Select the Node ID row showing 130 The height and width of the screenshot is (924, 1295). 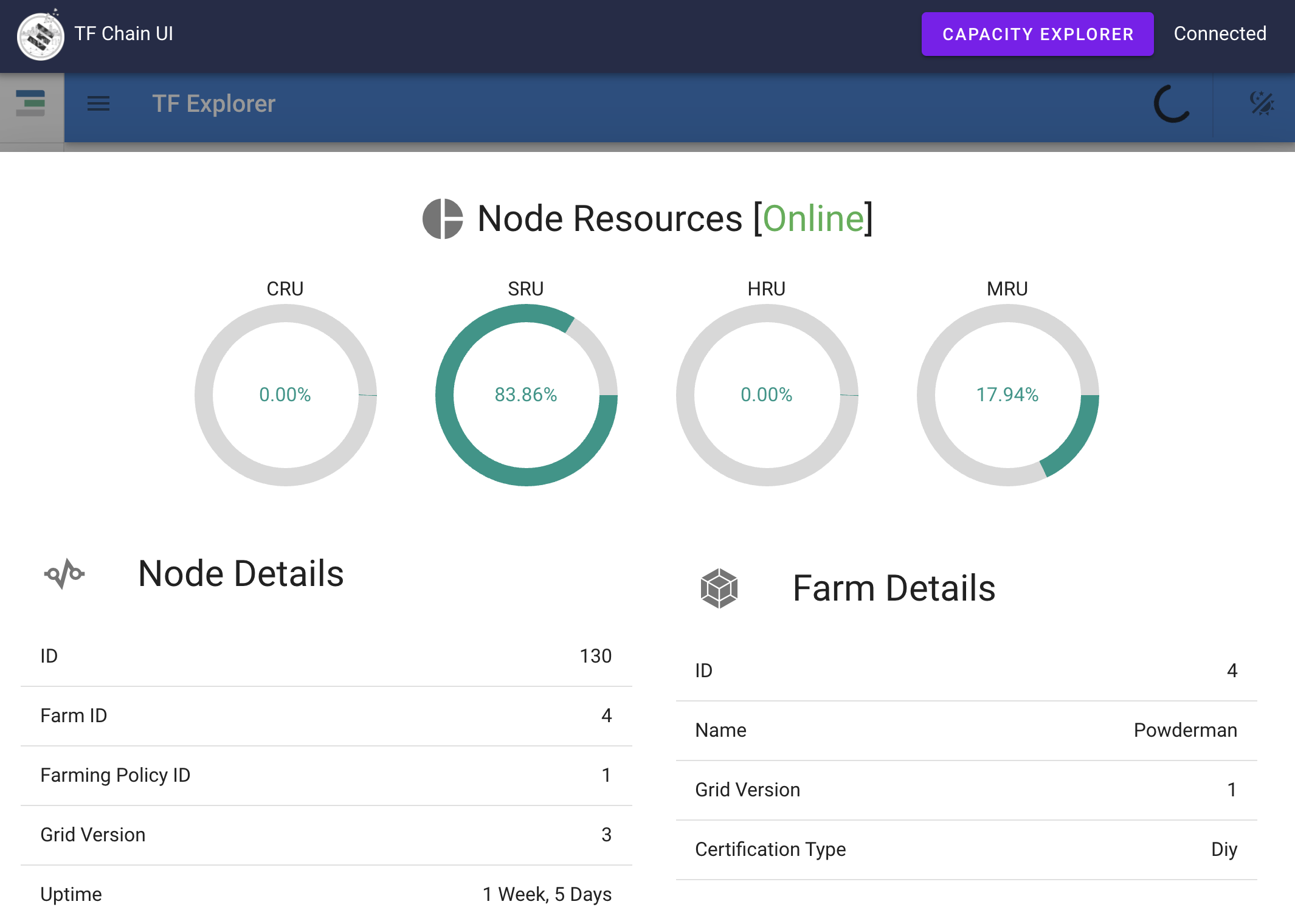click(x=326, y=657)
